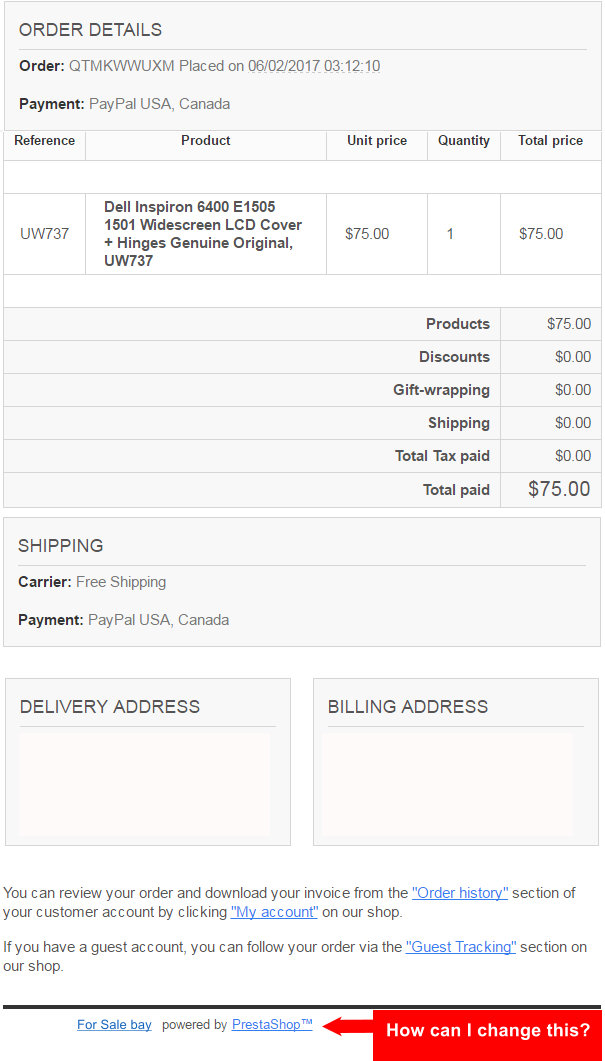This screenshot has height=1061, width=605.
Task: Click the "Quantity" column header
Action: [464, 141]
